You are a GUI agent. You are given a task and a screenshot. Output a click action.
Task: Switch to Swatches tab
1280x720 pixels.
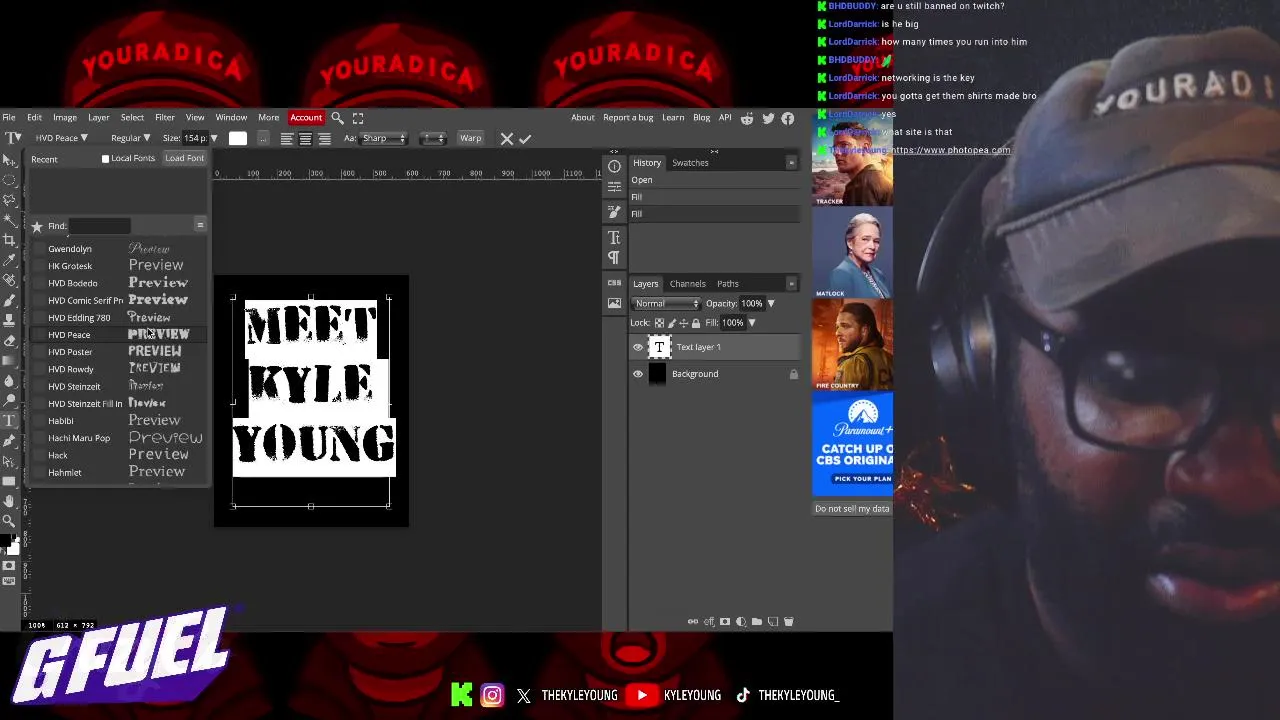[x=690, y=163]
